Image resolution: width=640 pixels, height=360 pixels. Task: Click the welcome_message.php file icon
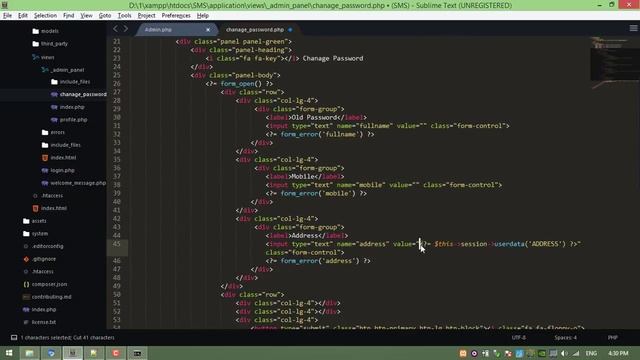pos(45,183)
